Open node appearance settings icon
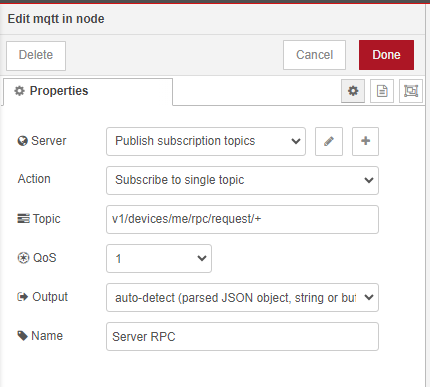Image resolution: width=430 pixels, height=387 pixels. point(411,91)
